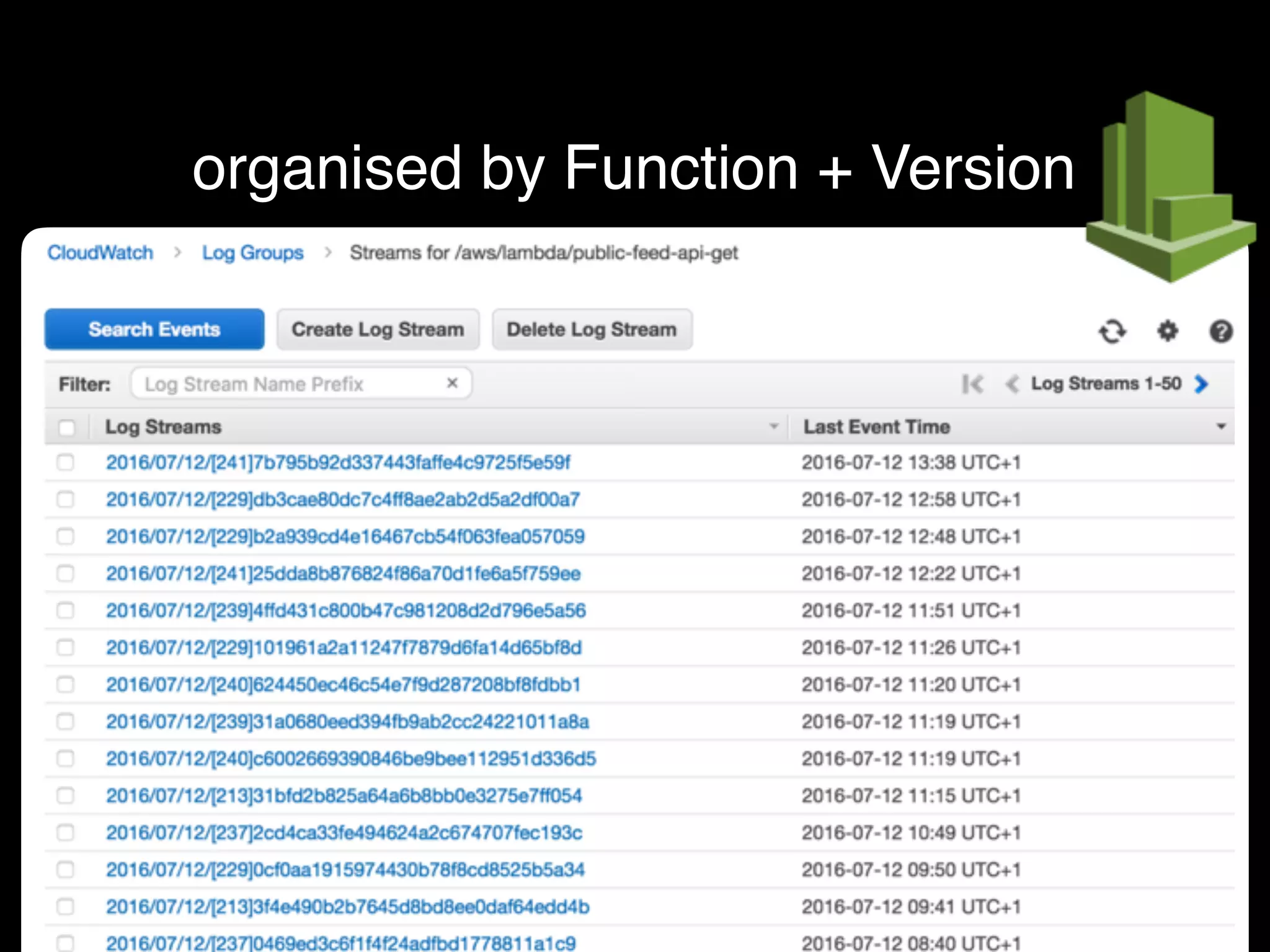Open log stream [213]31bfd2b825a64a6b8bb0e3275e7ff054
The height and width of the screenshot is (952, 1270).
344,795
